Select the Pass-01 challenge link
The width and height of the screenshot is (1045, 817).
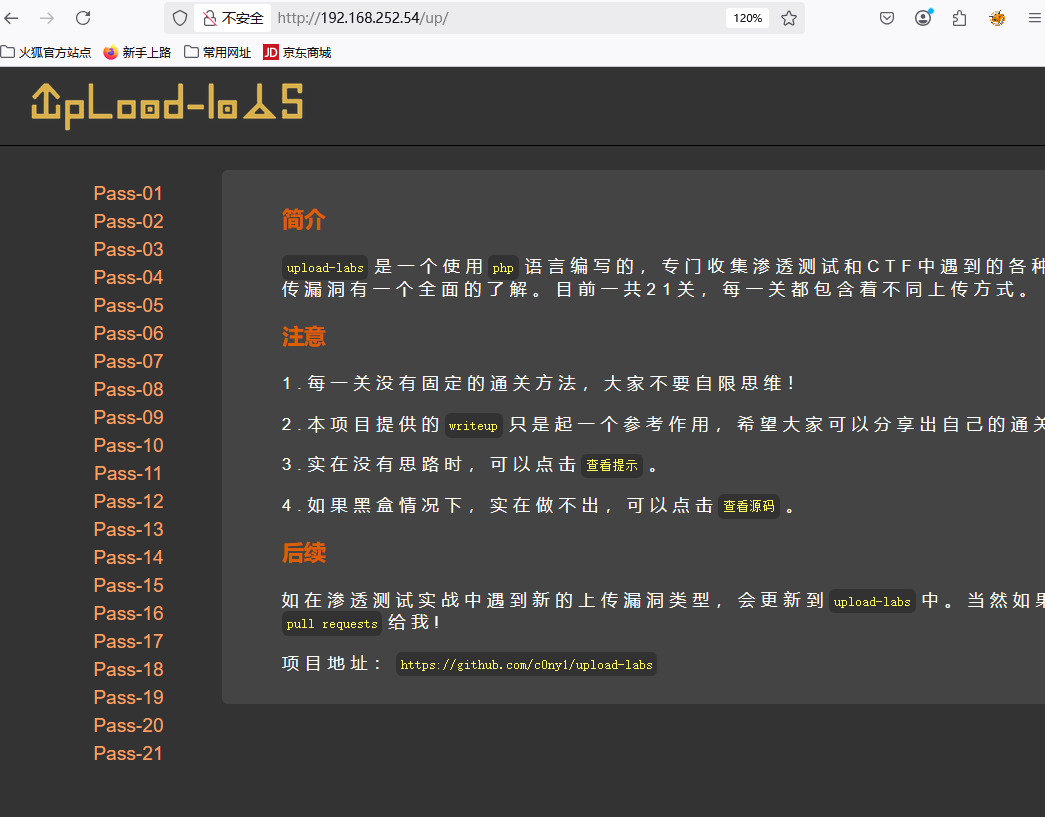[x=128, y=192]
